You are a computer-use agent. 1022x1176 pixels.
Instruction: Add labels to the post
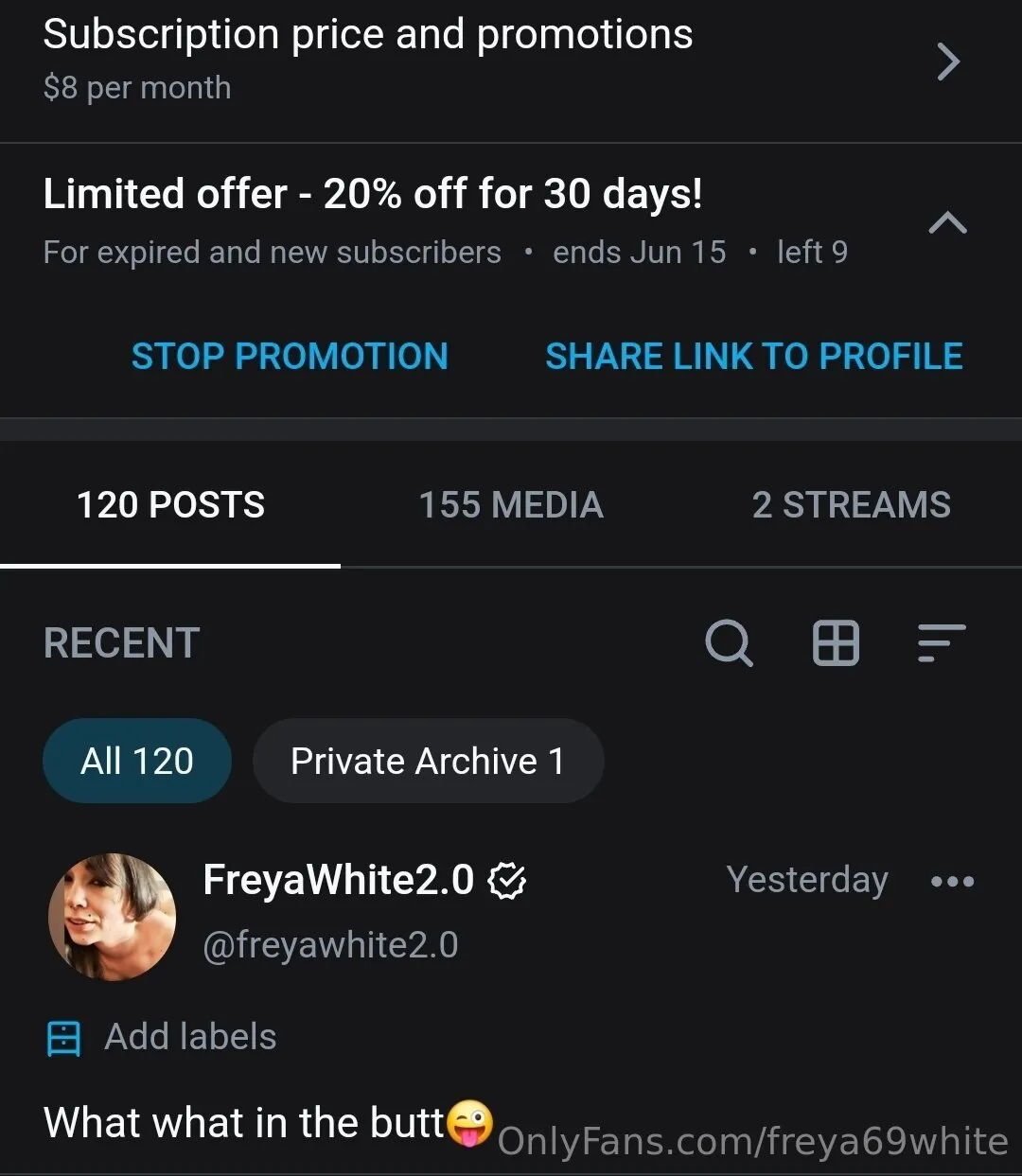190,1038
